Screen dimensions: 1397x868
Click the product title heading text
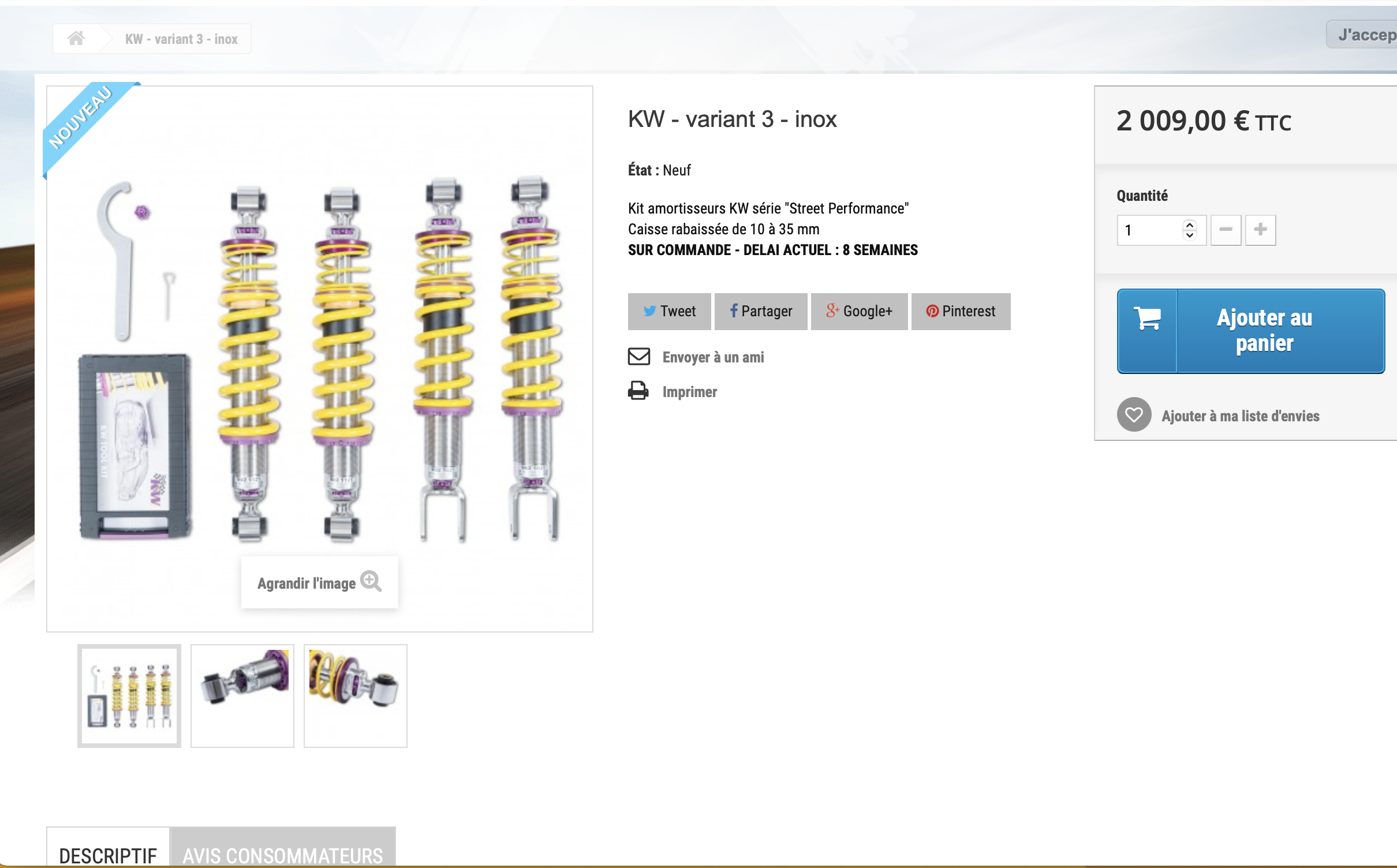click(732, 119)
